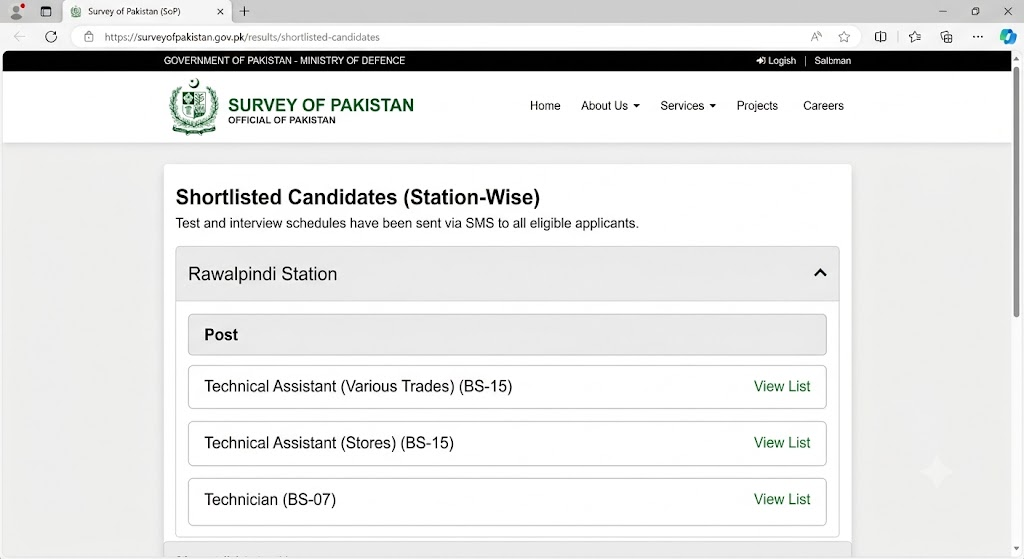This screenshot has height=559, width=1024.
Task: Open the tab actions menu icon
Action: click(x=46, y=11)
